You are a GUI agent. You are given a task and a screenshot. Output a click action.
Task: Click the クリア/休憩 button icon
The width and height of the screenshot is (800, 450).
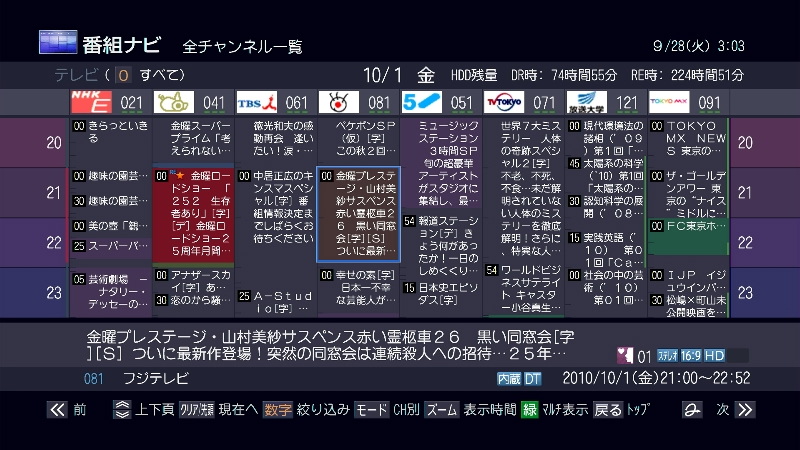click(x=196, y=410)
